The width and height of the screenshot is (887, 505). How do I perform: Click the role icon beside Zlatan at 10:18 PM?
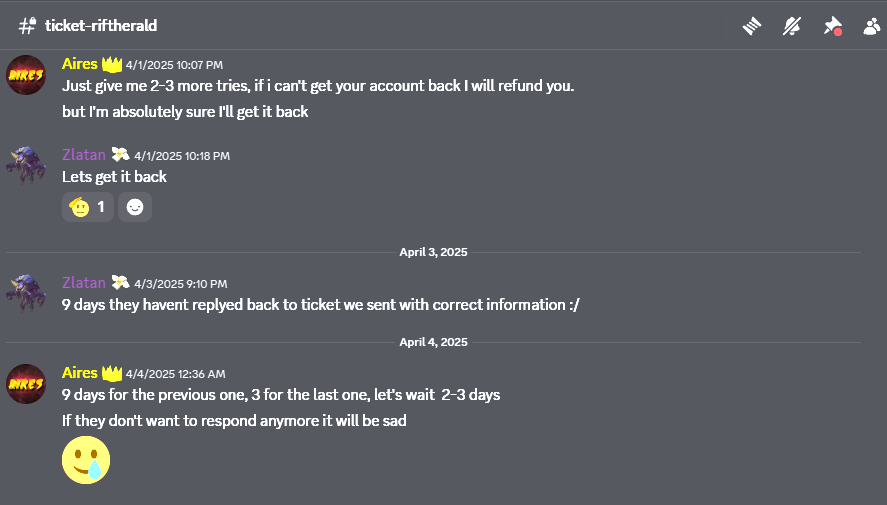[120, 155]
